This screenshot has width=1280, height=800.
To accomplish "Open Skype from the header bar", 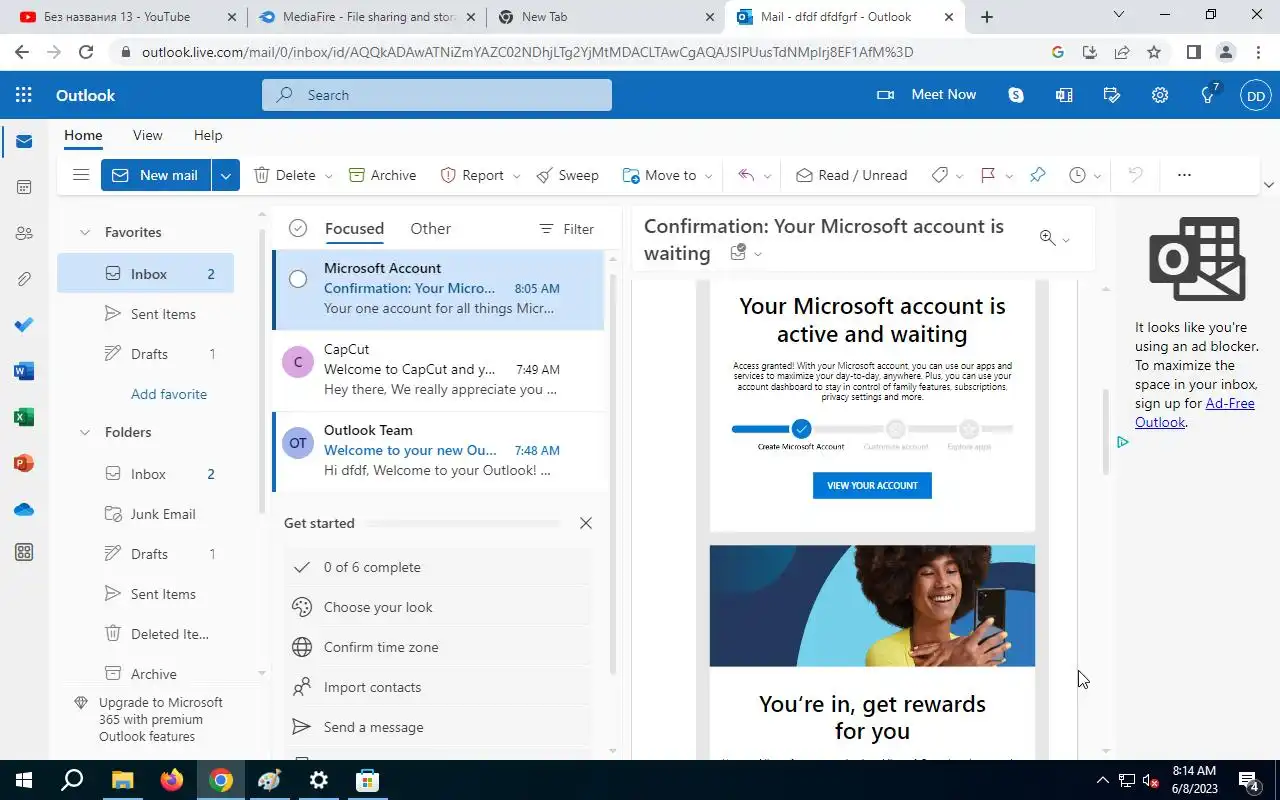I will pyautogui.click(x=1016, y=95).
